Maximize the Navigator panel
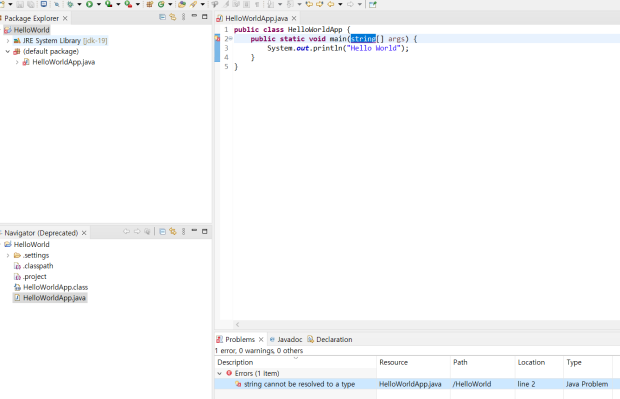The image size is (620, 399). tap(204, 231)
